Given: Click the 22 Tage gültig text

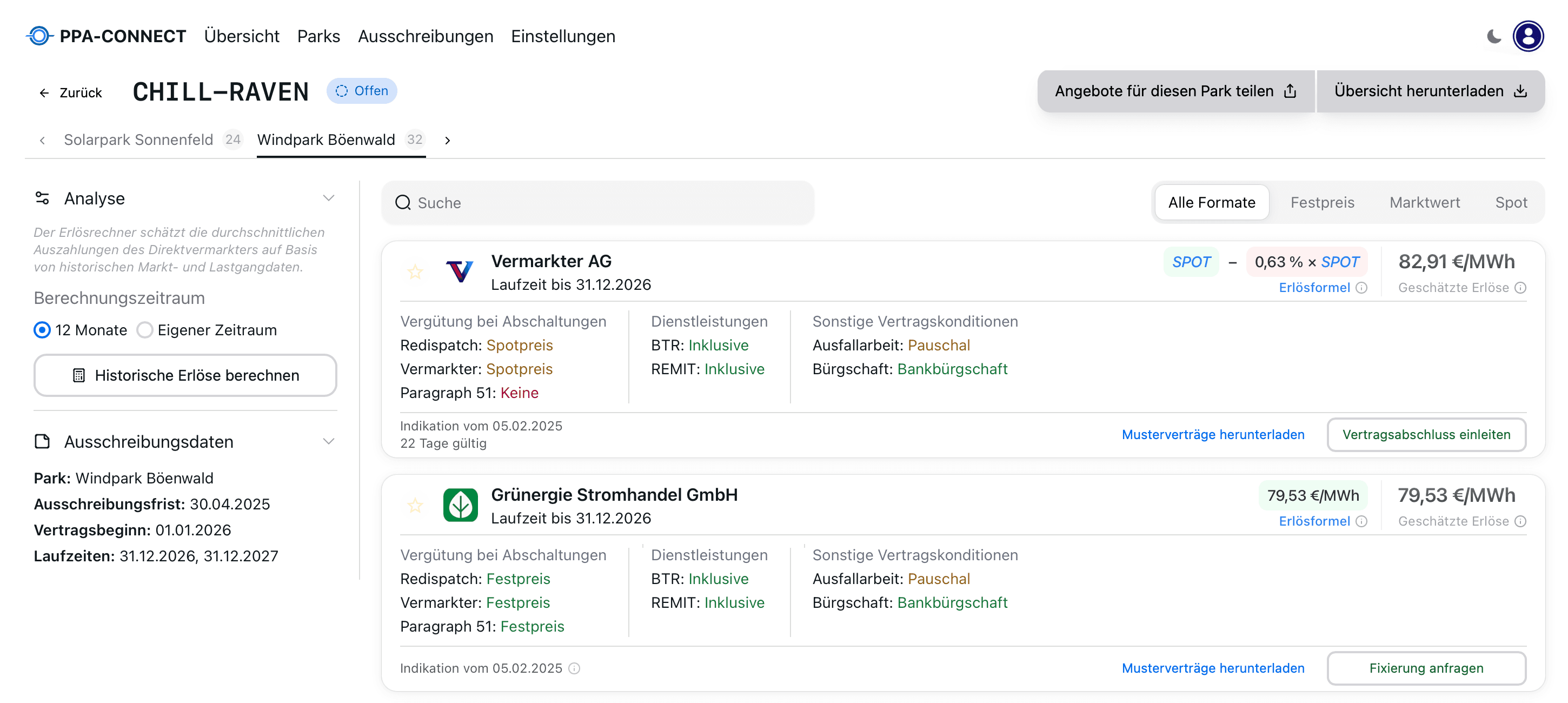Looking at the screenshot, I should pos(443,443).
